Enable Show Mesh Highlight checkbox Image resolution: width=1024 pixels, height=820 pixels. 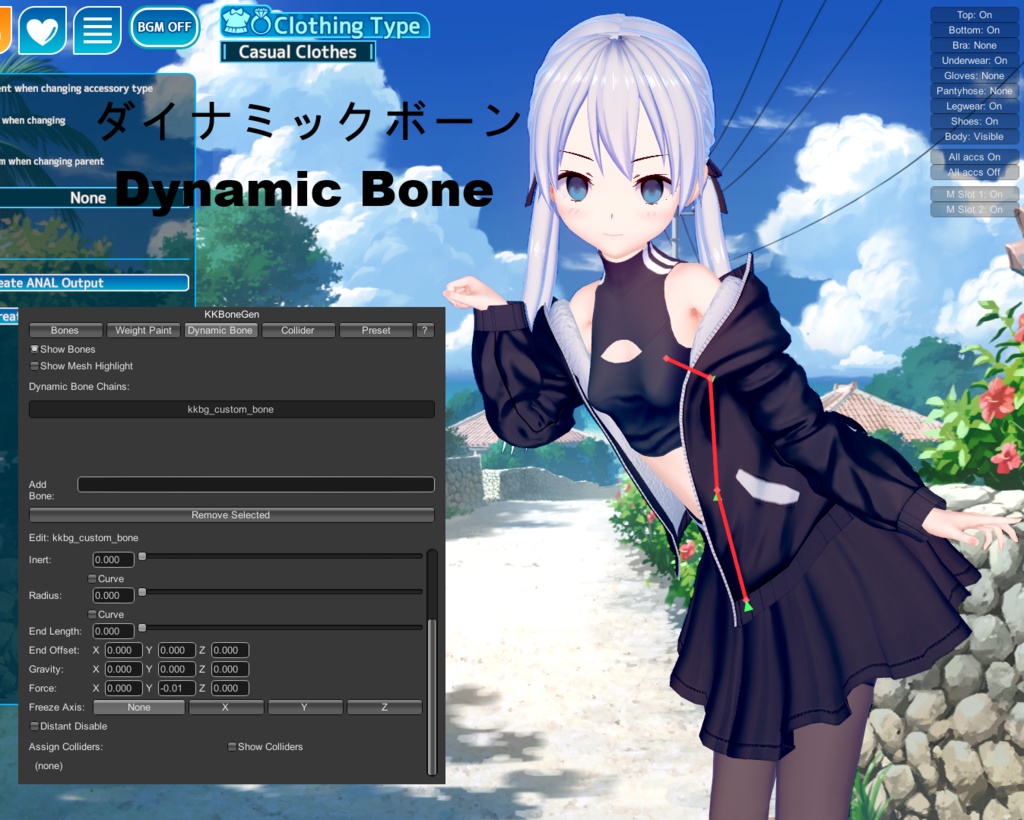pyautogui.click(x=35, y=366)
